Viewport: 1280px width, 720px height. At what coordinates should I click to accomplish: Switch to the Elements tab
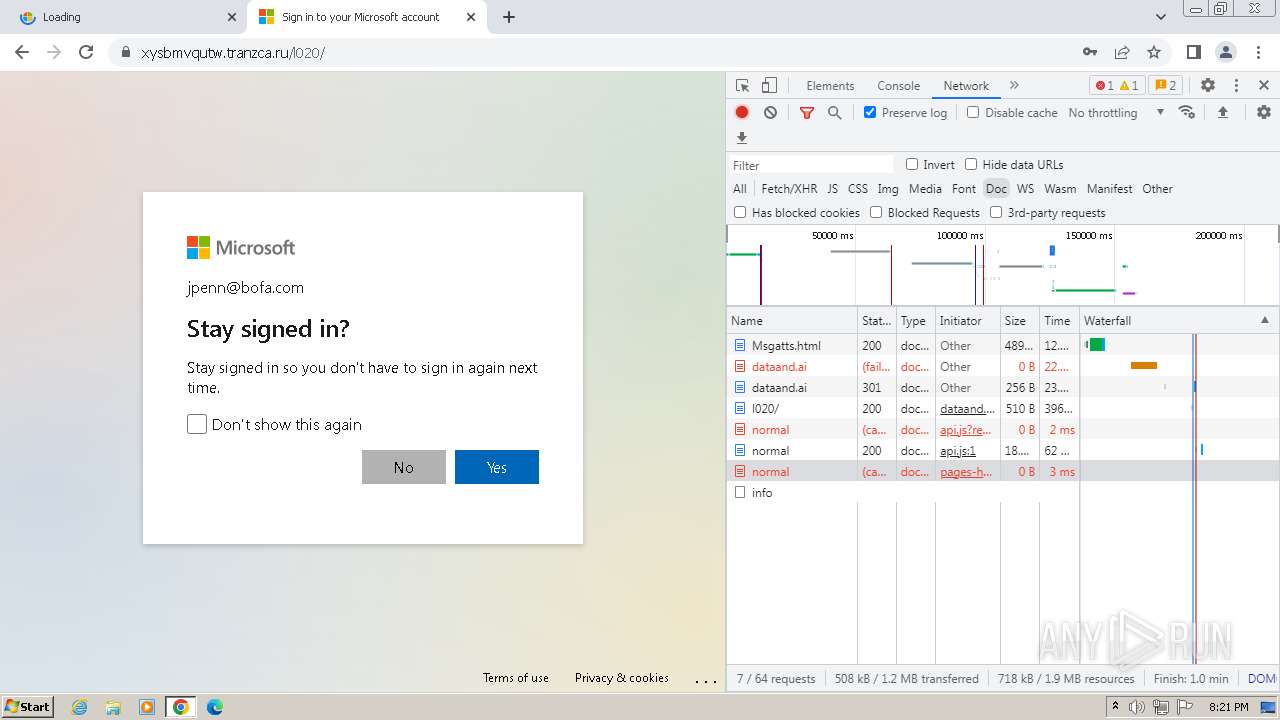(x=830, y=86)
